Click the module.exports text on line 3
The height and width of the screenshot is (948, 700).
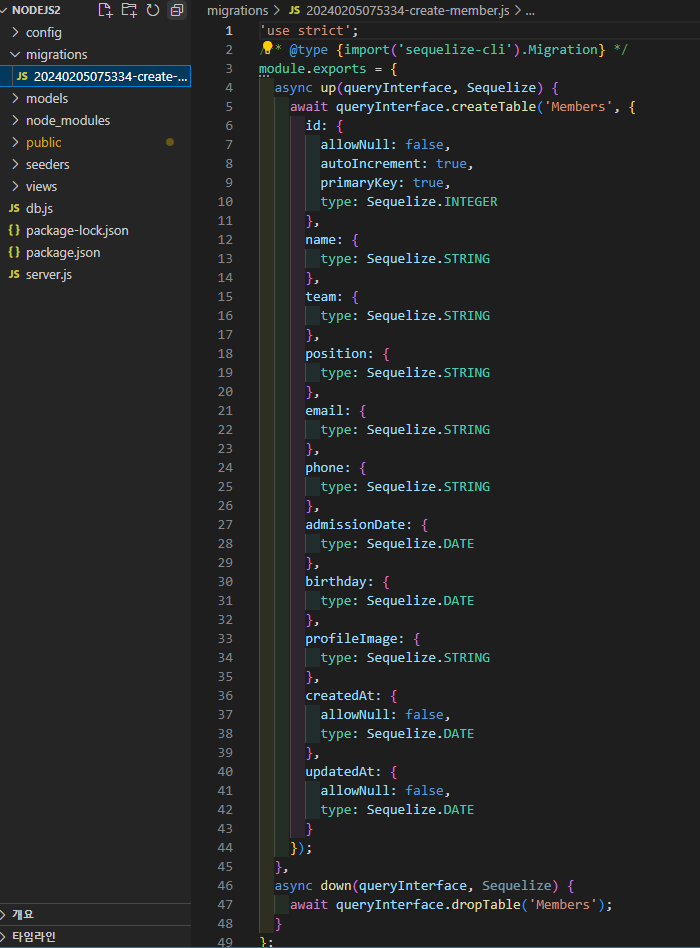pos(313,68)
